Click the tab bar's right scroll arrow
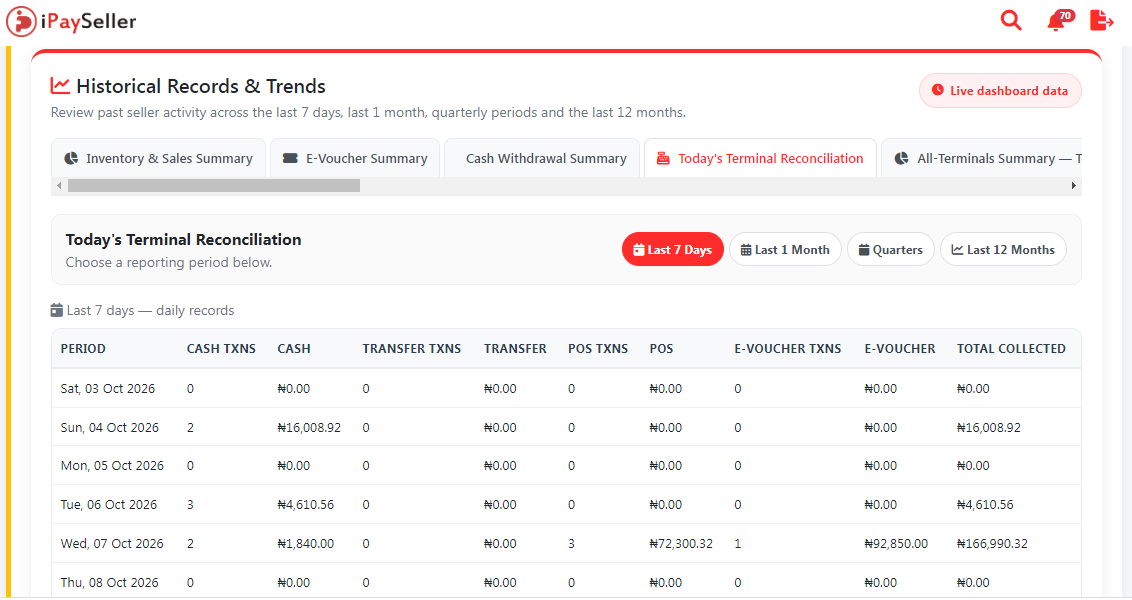This screenshot has height=600, width=1132. point(1074,186)
